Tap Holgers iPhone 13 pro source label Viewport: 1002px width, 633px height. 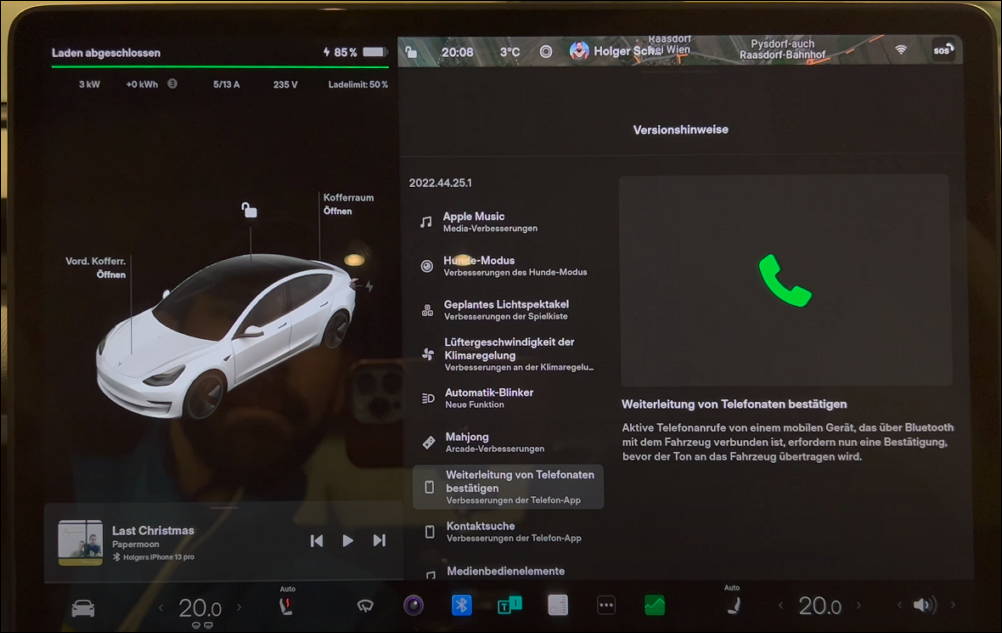tap(158, 557)
